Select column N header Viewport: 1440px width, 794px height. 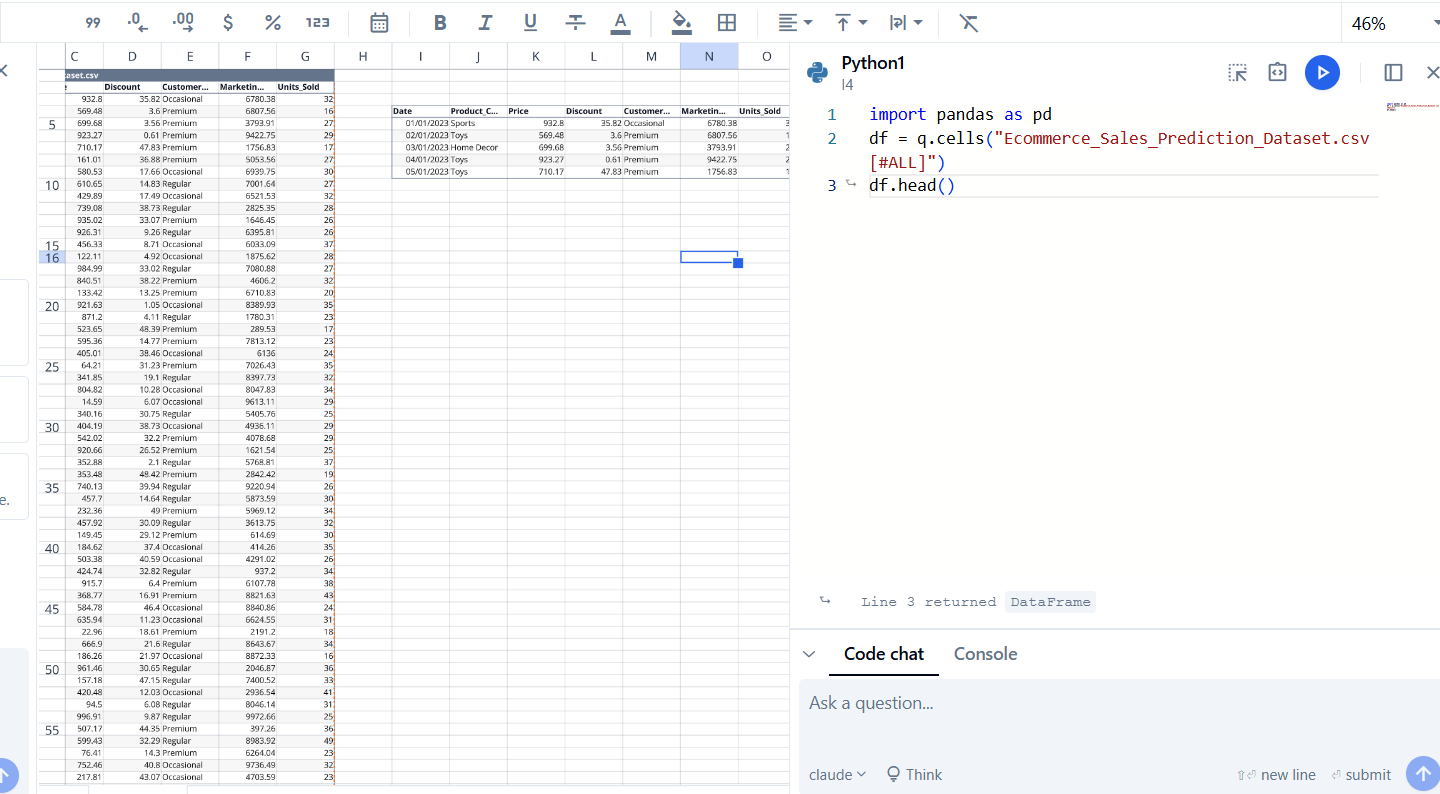click(709, 57)
